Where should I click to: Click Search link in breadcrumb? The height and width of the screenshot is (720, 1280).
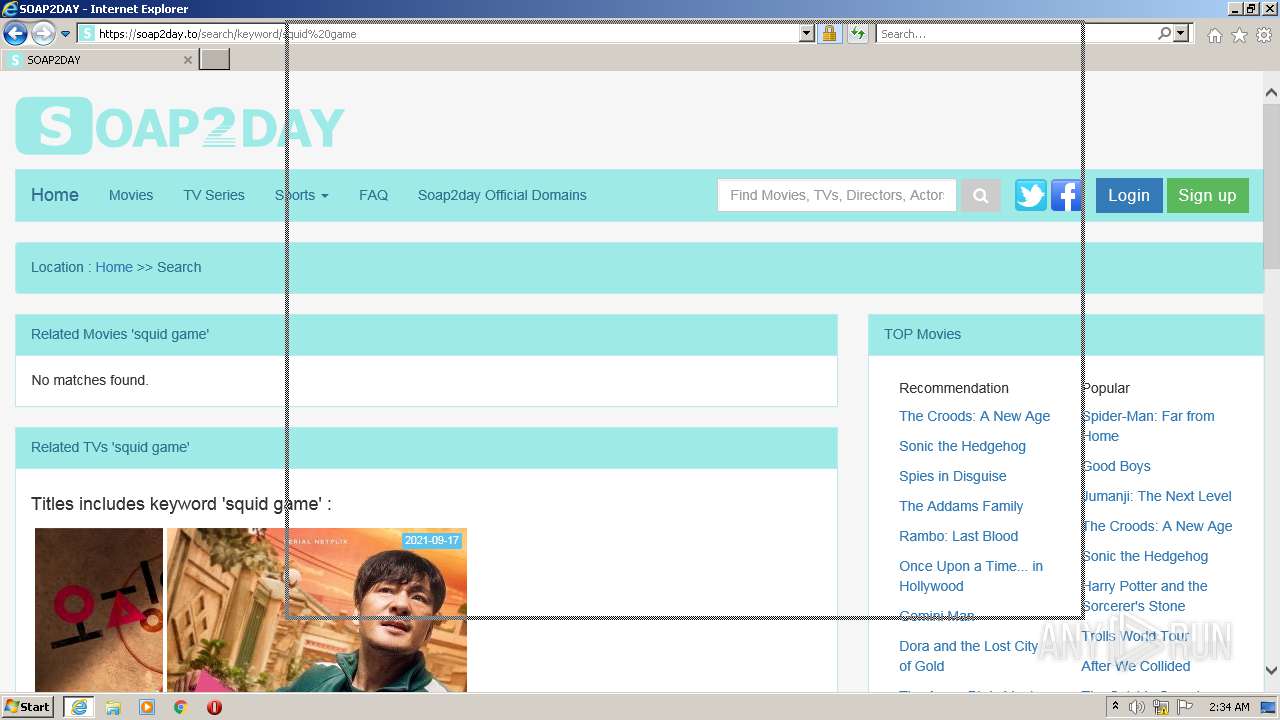click(179, 267)
